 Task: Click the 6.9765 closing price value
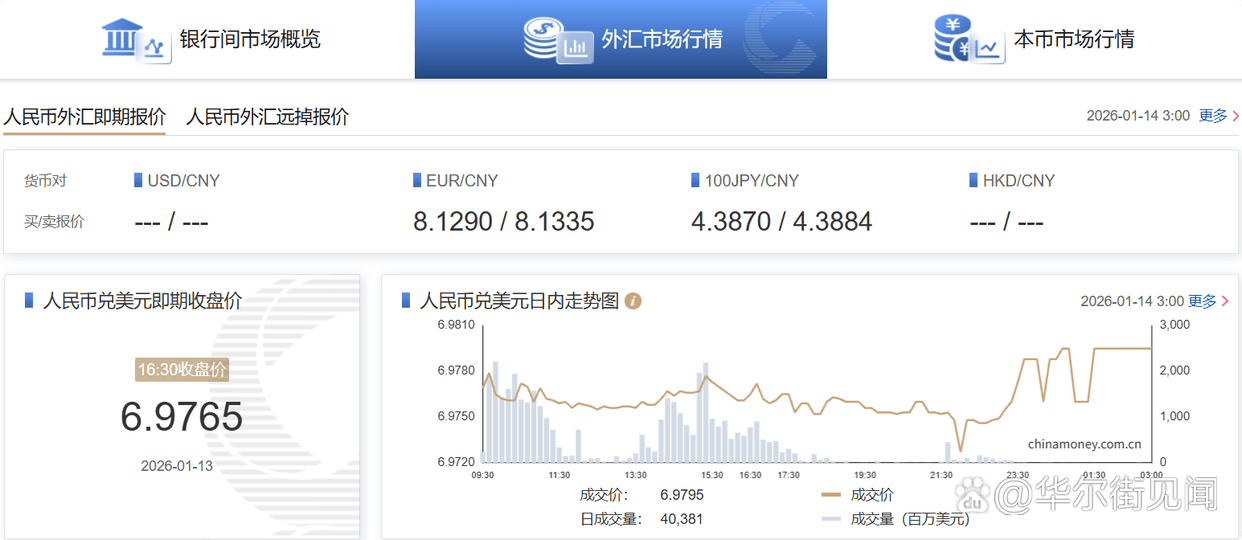(x=182, y=416)
